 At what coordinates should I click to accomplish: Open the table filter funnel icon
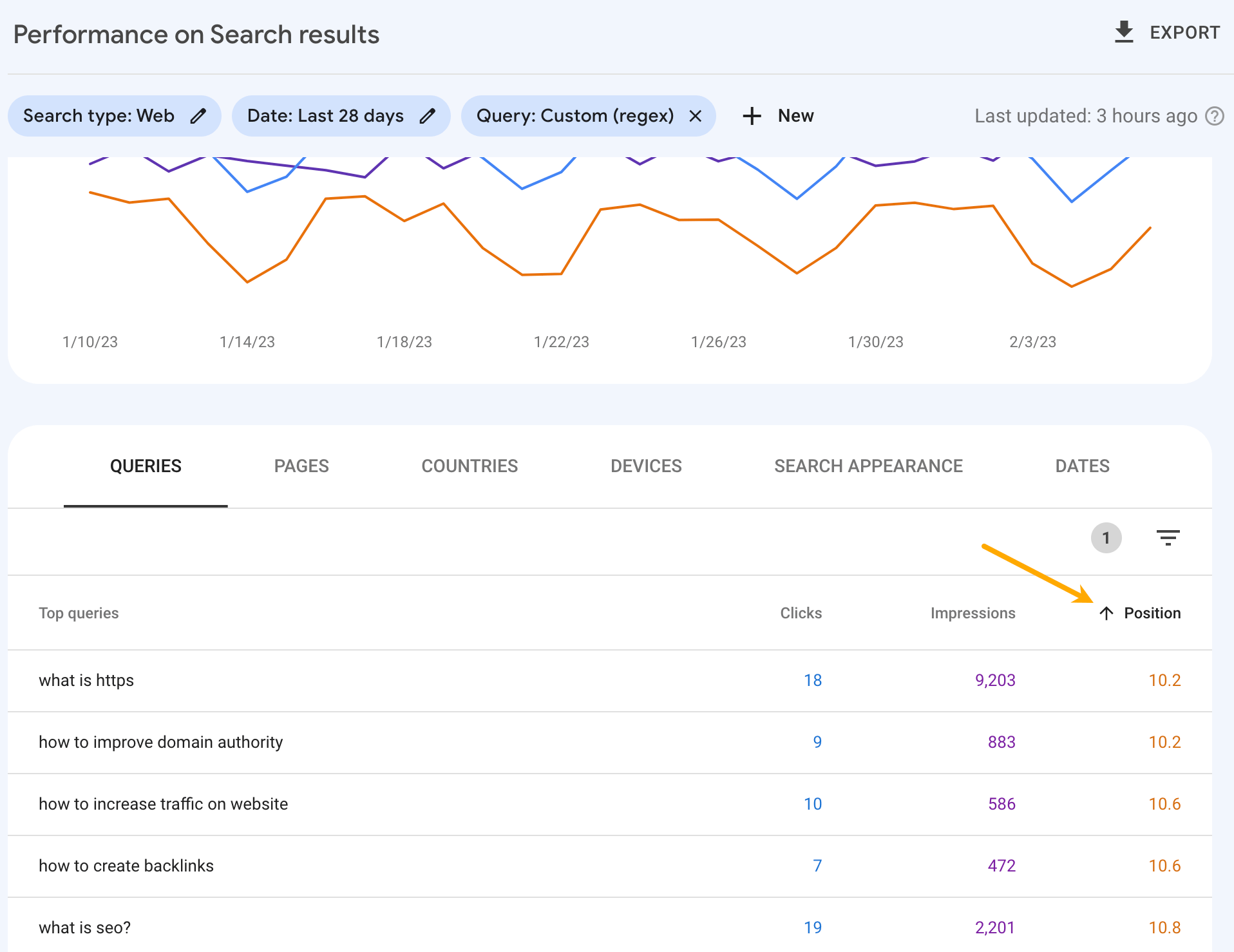pyautogui.click(x=1168, y=538)
